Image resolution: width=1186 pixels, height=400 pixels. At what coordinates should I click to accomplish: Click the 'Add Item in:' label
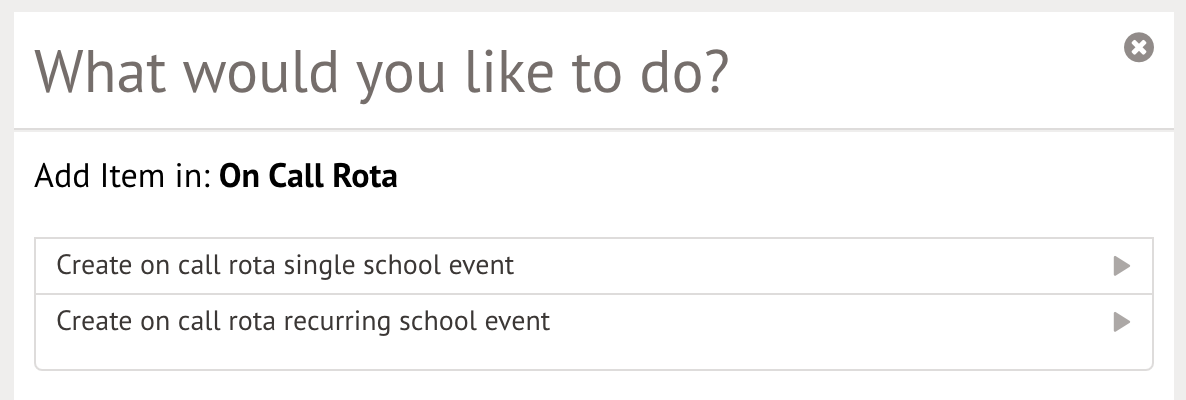tap(122, 177)
